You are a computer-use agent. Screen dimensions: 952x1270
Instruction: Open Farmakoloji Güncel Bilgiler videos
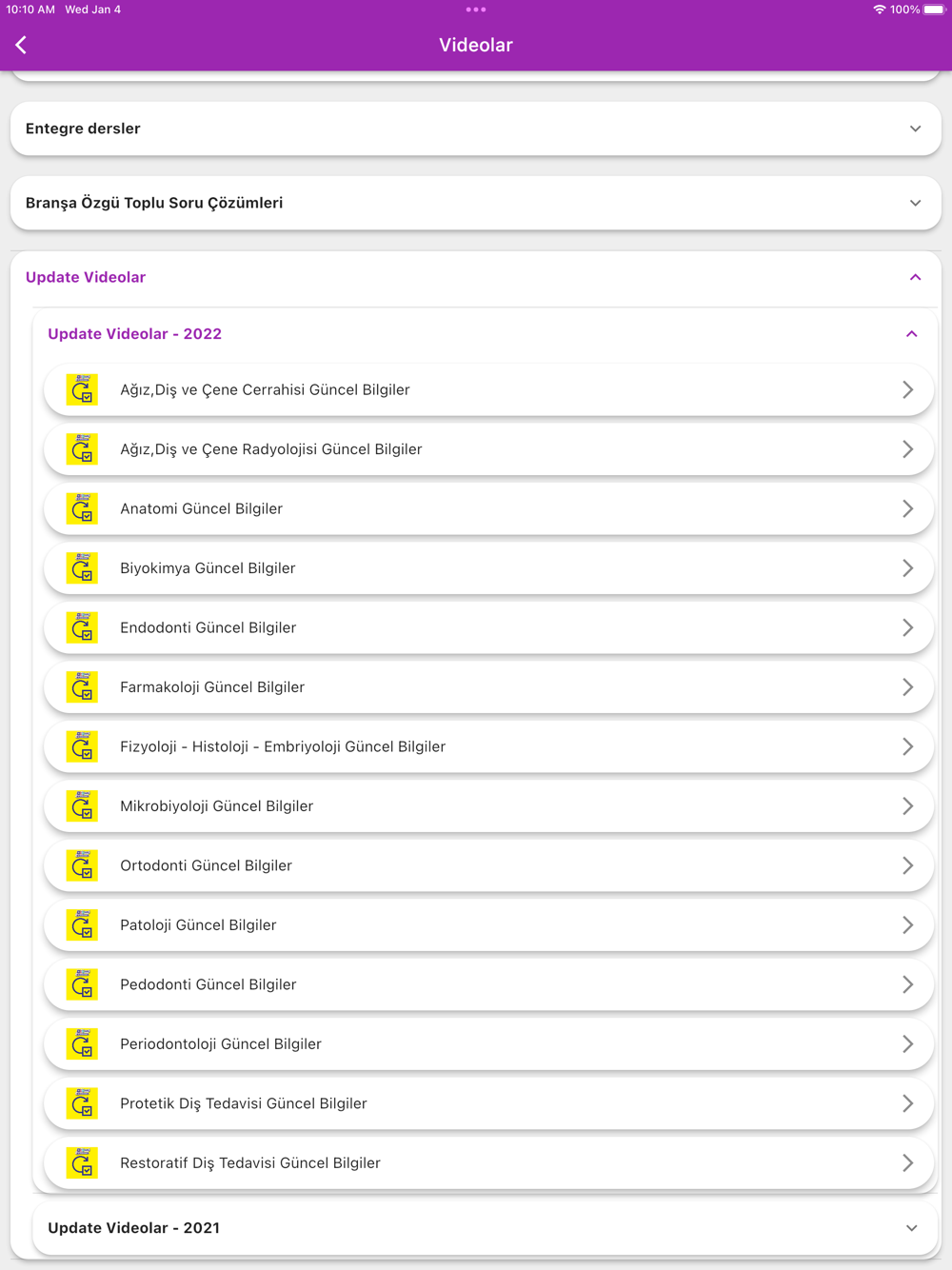click(x=488, y=687)
